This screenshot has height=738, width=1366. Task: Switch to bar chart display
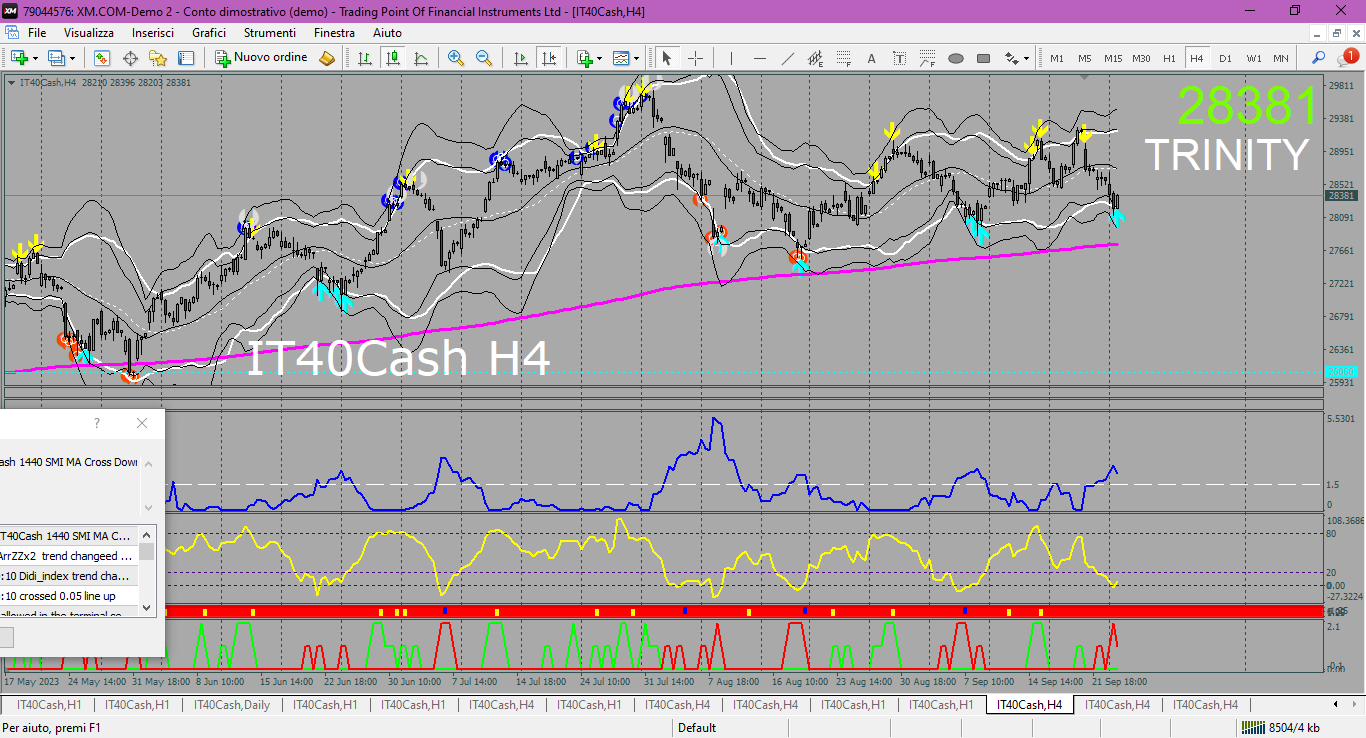365,58
